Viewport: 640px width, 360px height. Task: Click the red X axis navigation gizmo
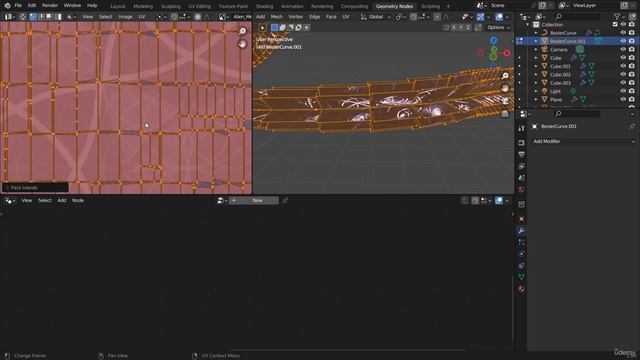[507, 53]
